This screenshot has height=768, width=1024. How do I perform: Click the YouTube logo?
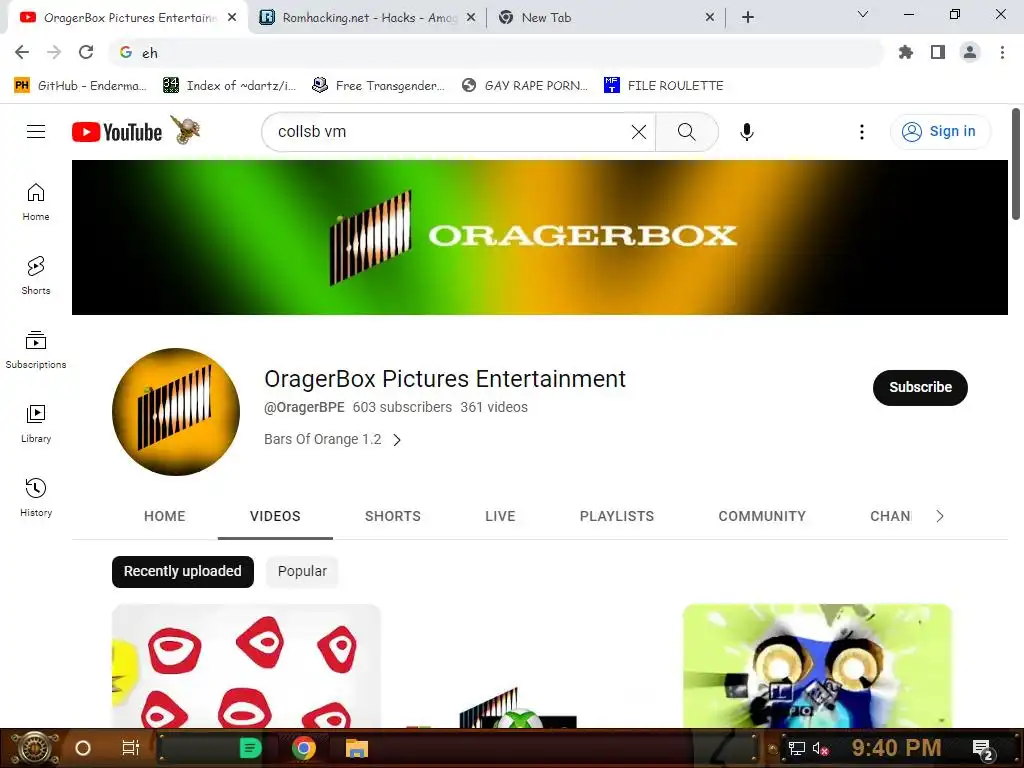point(117,132)
